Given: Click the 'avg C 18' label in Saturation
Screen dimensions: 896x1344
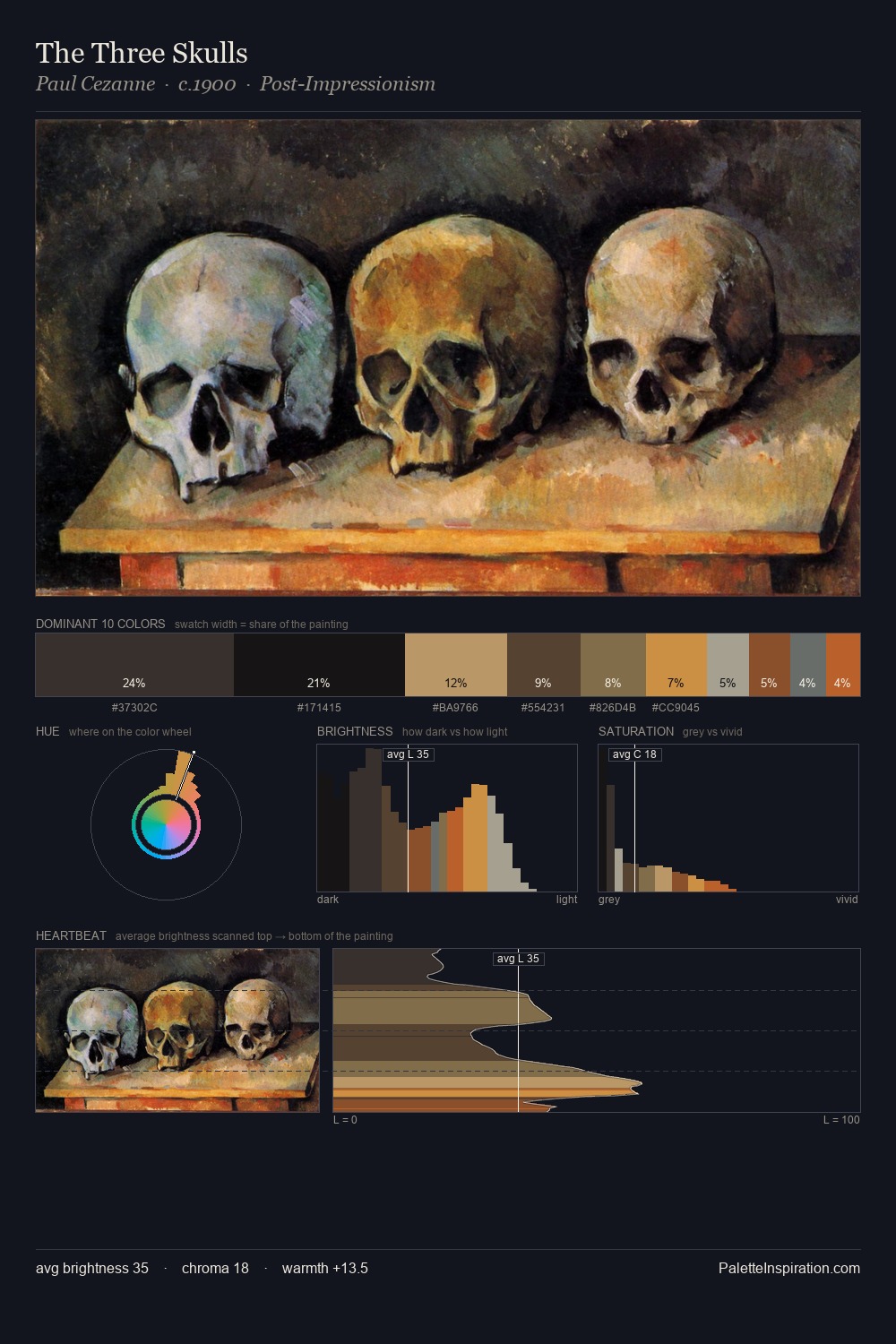Looking at the screenshot, I should tap(634, 754).
